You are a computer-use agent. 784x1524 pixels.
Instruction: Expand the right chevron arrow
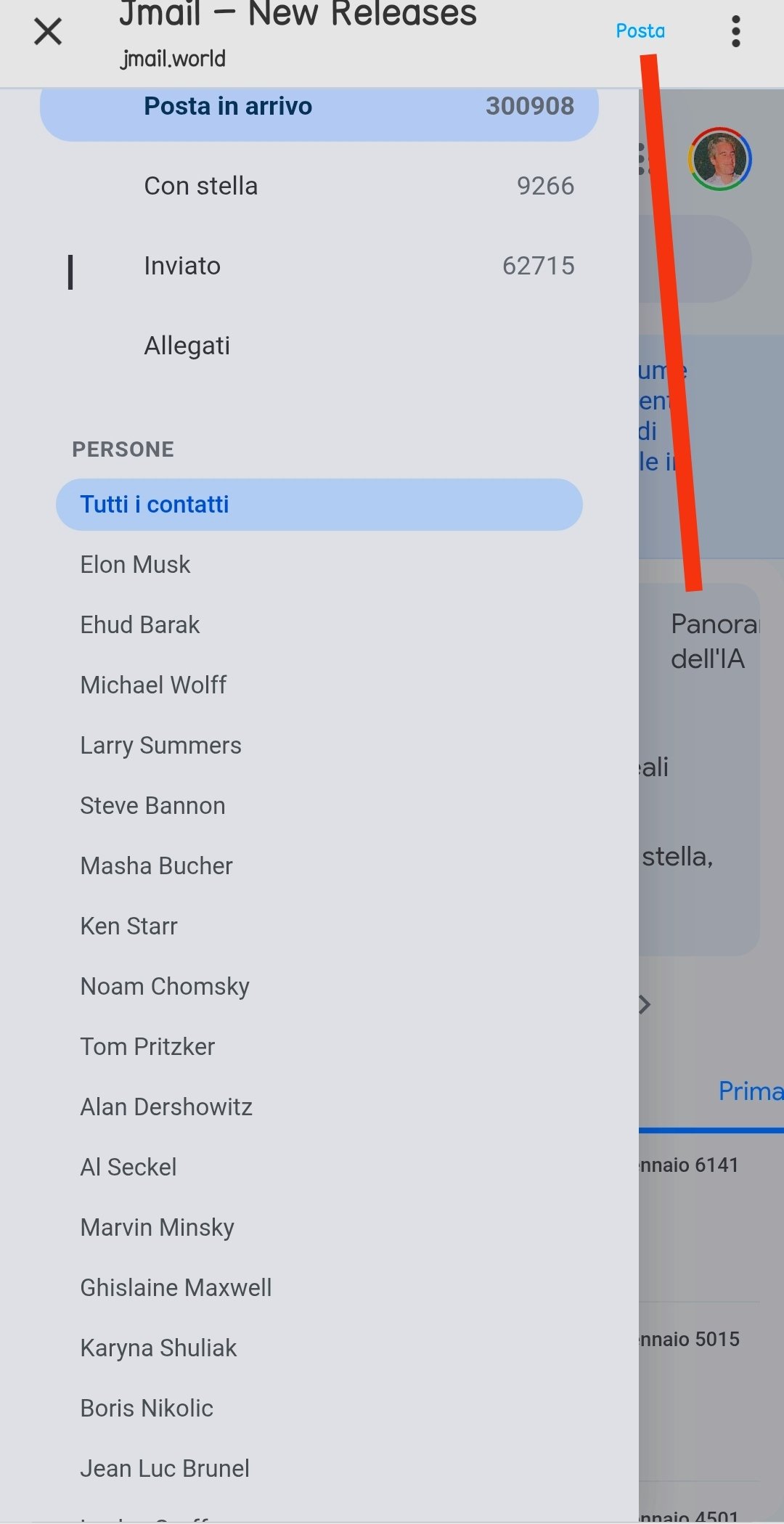coord(644,1005)
